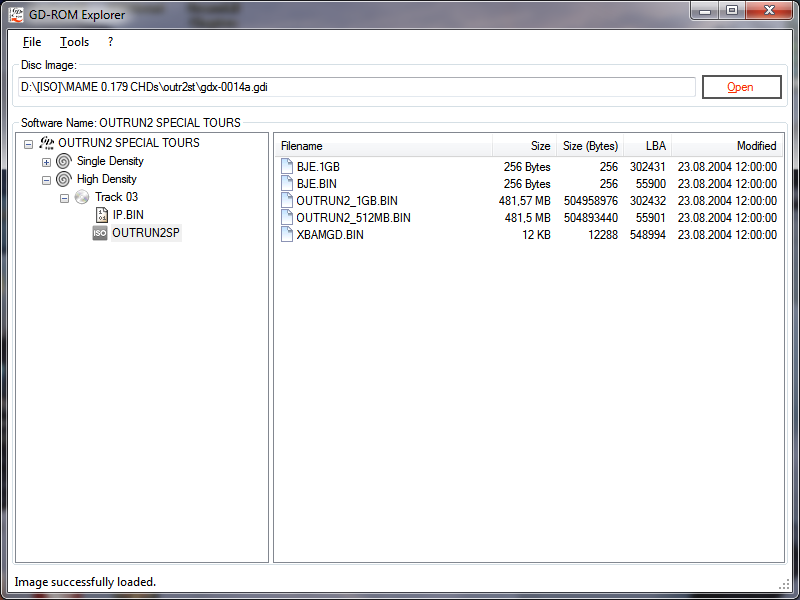Select the OUTRUN2_512MB.BIN filename
Viewport: 800px width, 600px height.
tap(354, 218)
